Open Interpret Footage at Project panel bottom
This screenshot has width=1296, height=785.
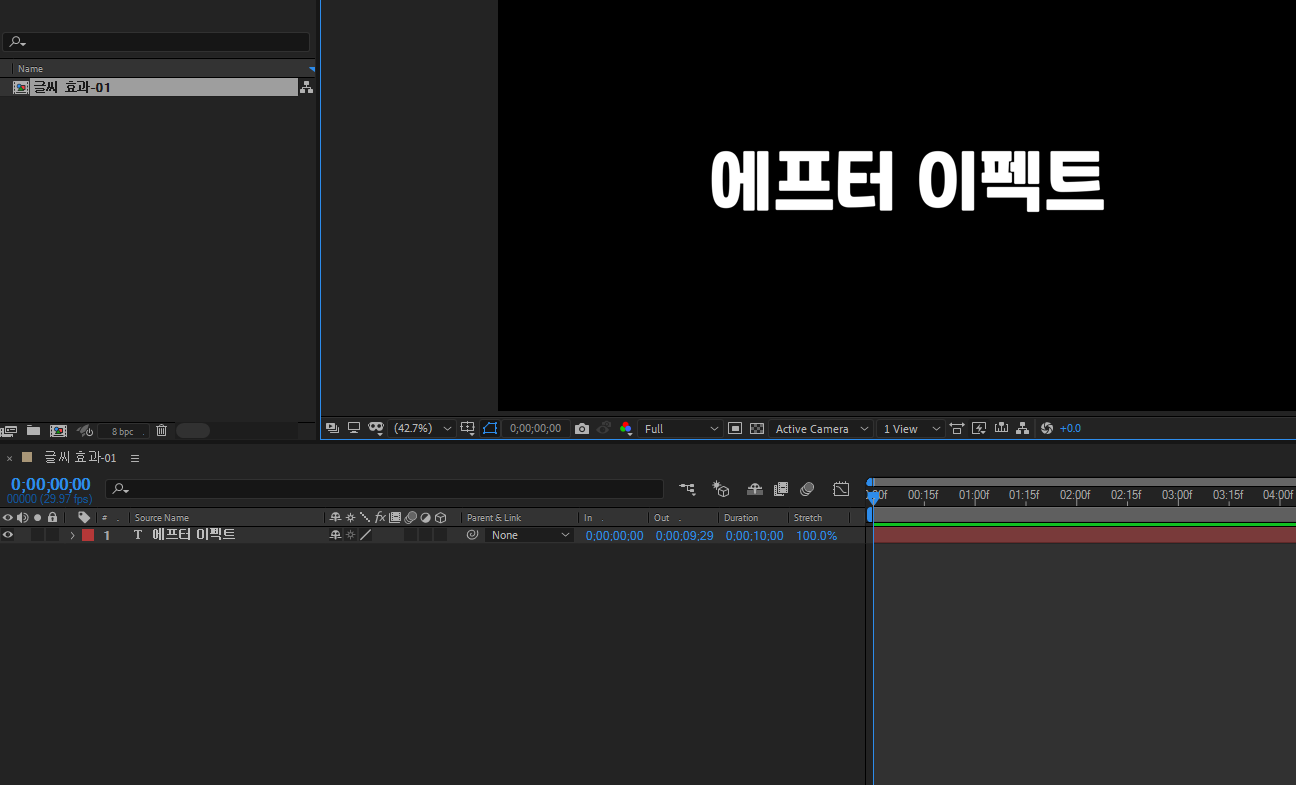9,430
